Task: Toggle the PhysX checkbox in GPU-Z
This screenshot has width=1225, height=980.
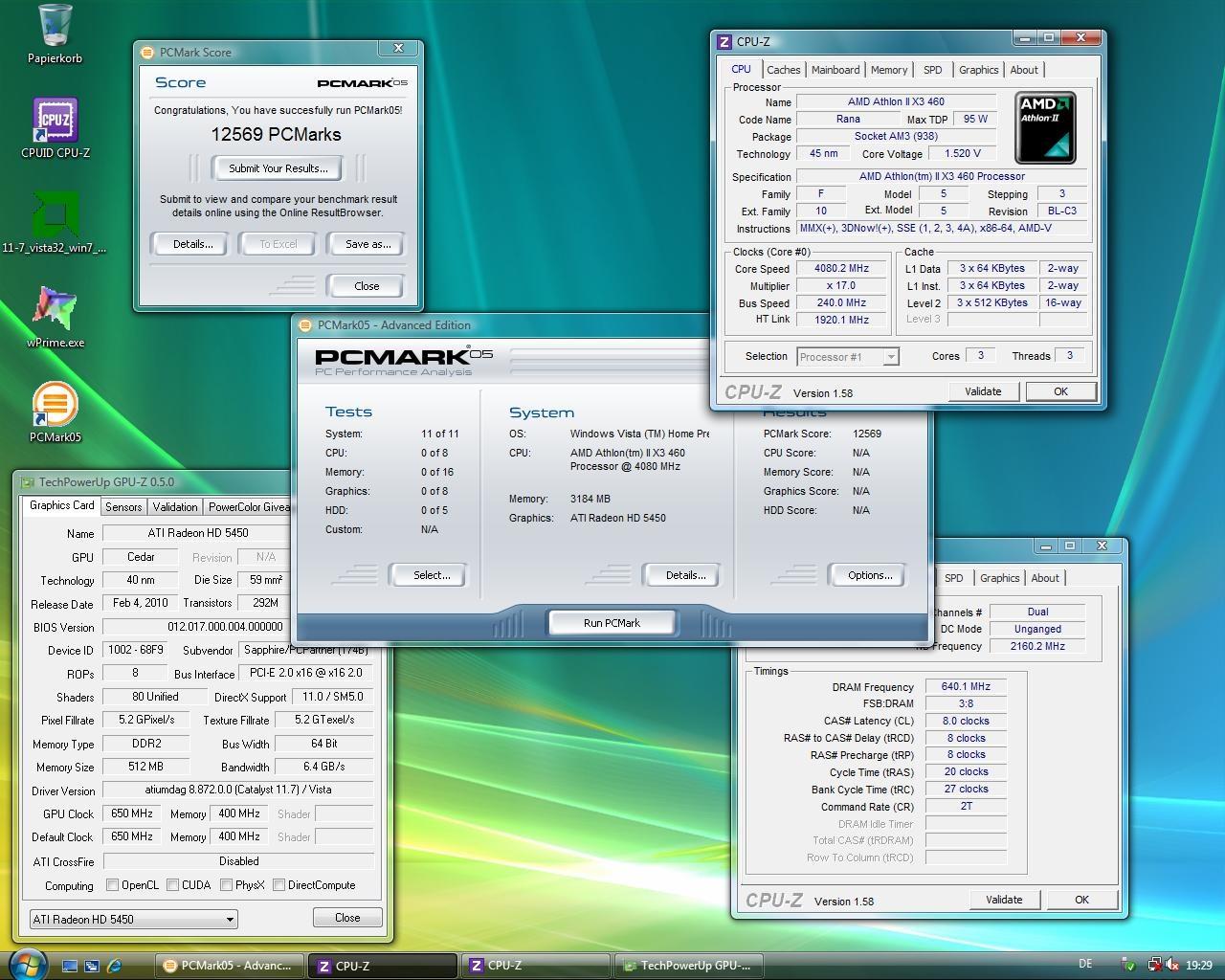Action: point(226,885)
